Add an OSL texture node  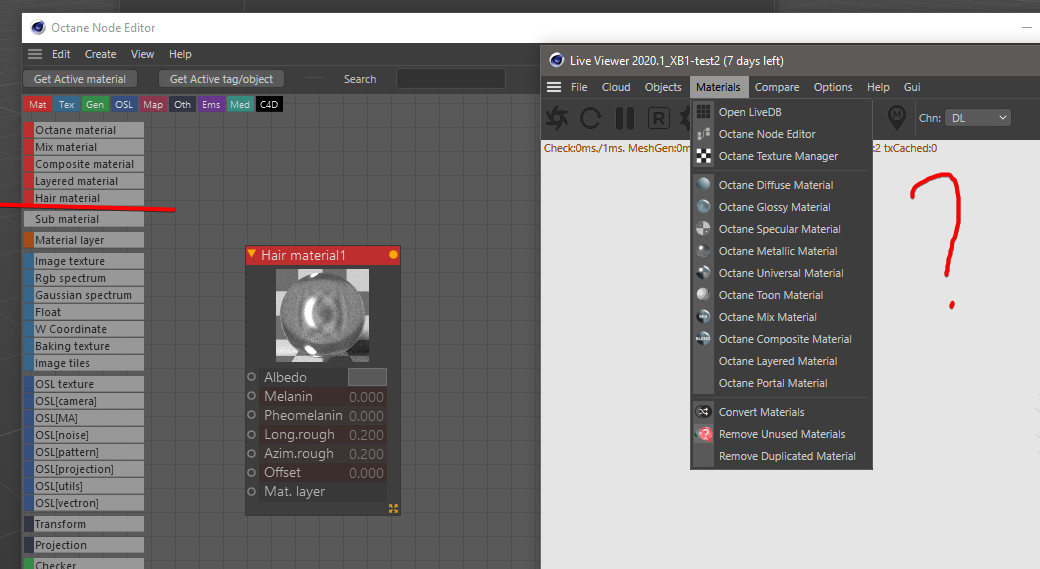84,383
